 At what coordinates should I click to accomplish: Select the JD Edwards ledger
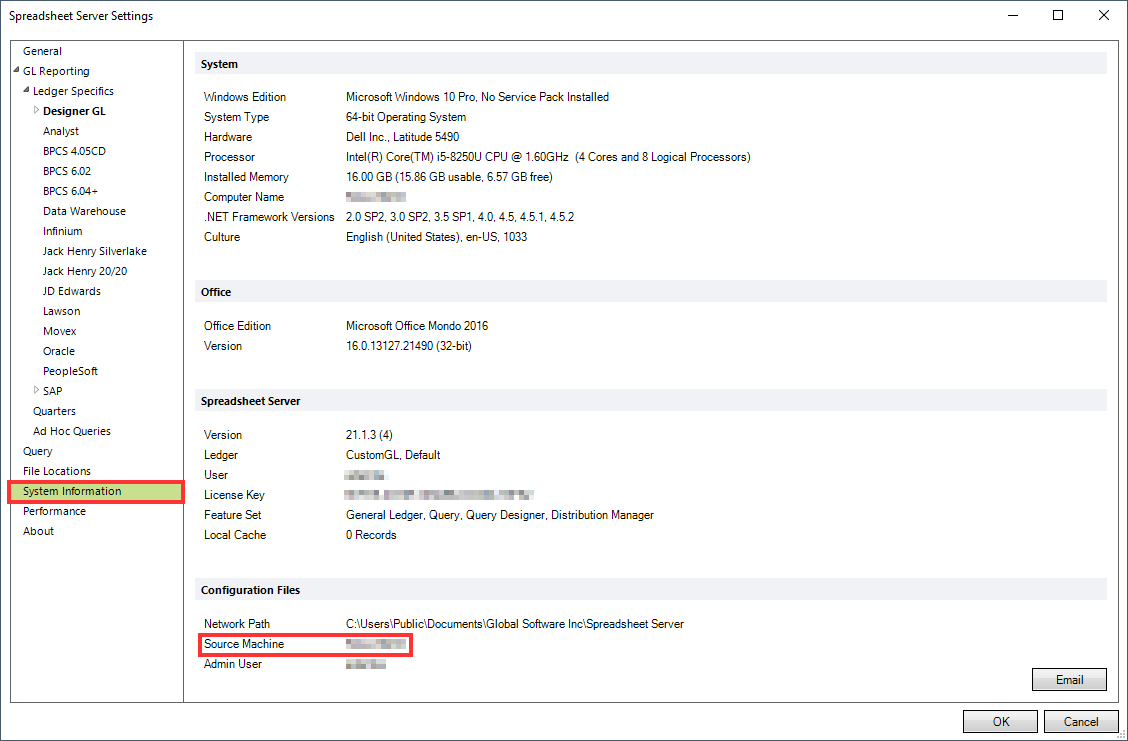(72, 291)
